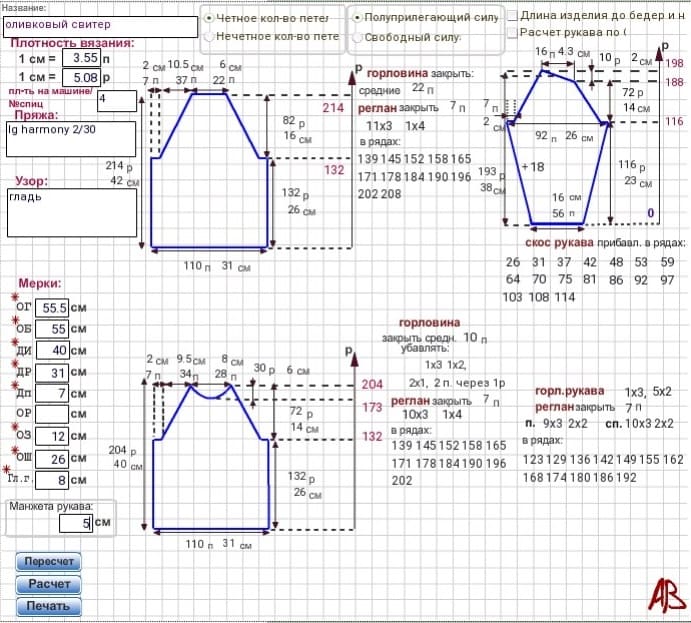
Task: Select the Четное кол-во петель option
Action: pyautogui.click(x=209, y=17)
